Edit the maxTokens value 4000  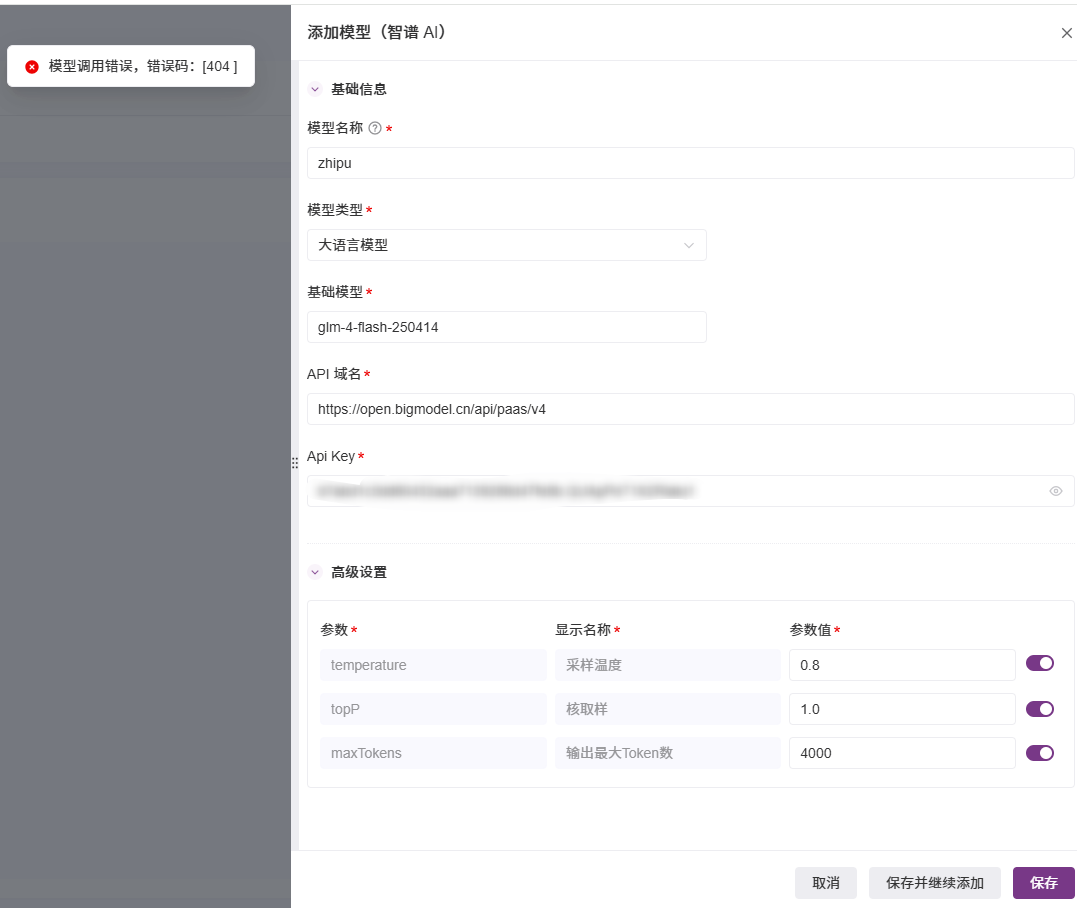coord(901,753)
